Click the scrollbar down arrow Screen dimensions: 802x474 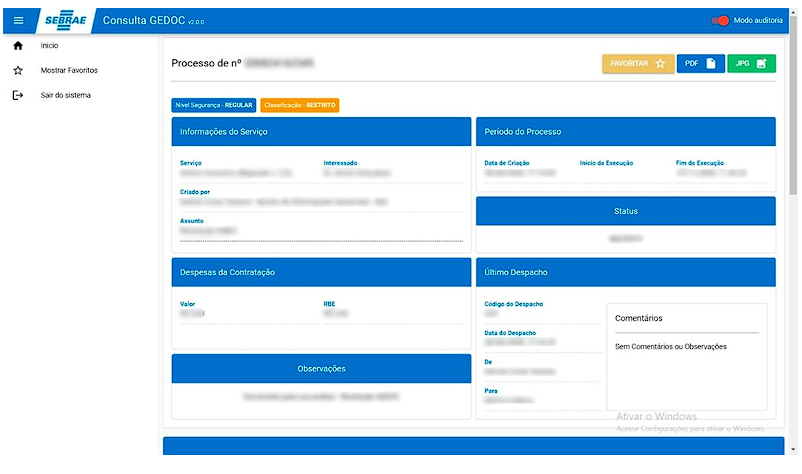793,450
